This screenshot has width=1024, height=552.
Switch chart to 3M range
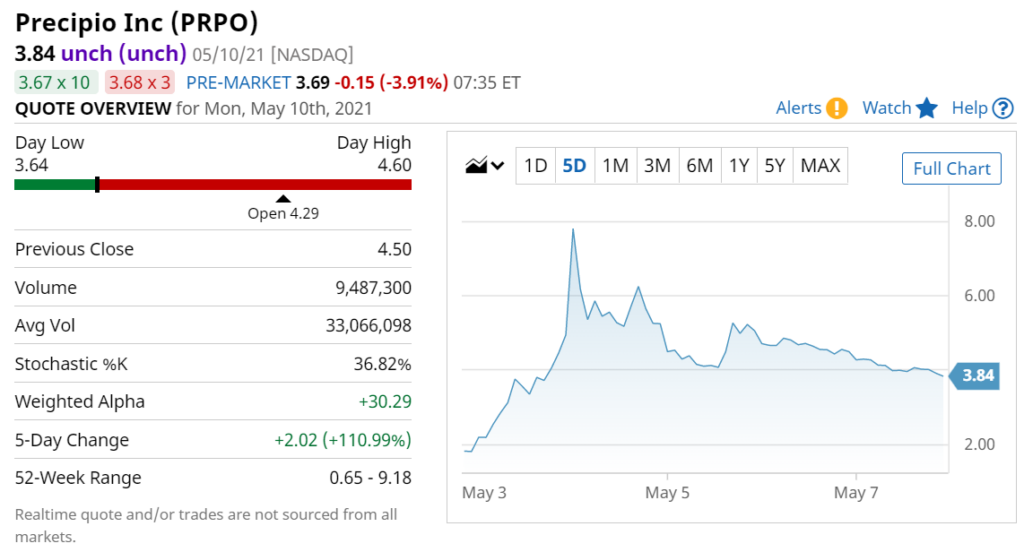point(657,166)
